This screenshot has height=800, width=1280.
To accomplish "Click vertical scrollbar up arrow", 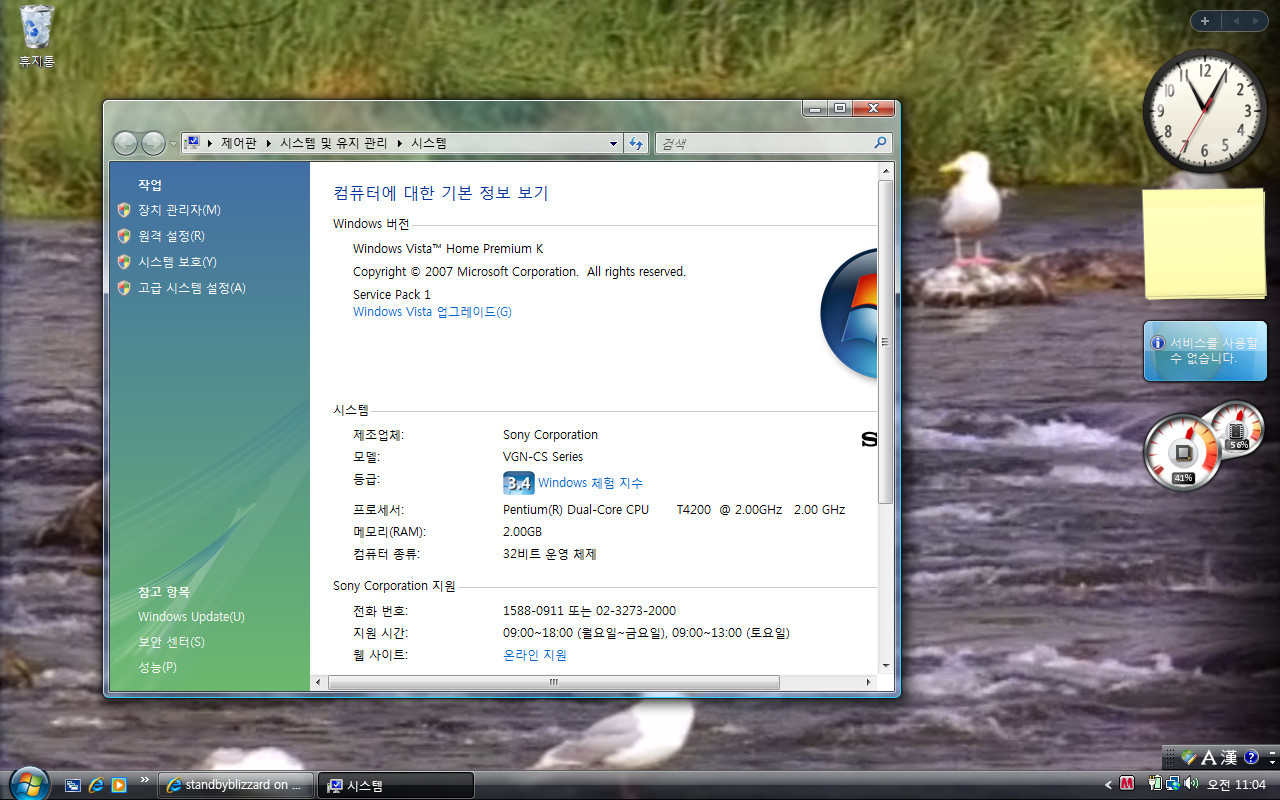I will (885, 172).
